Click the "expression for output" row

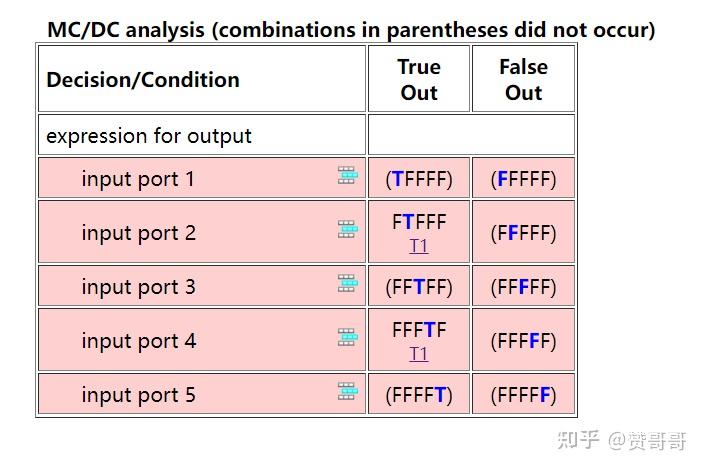149,135
